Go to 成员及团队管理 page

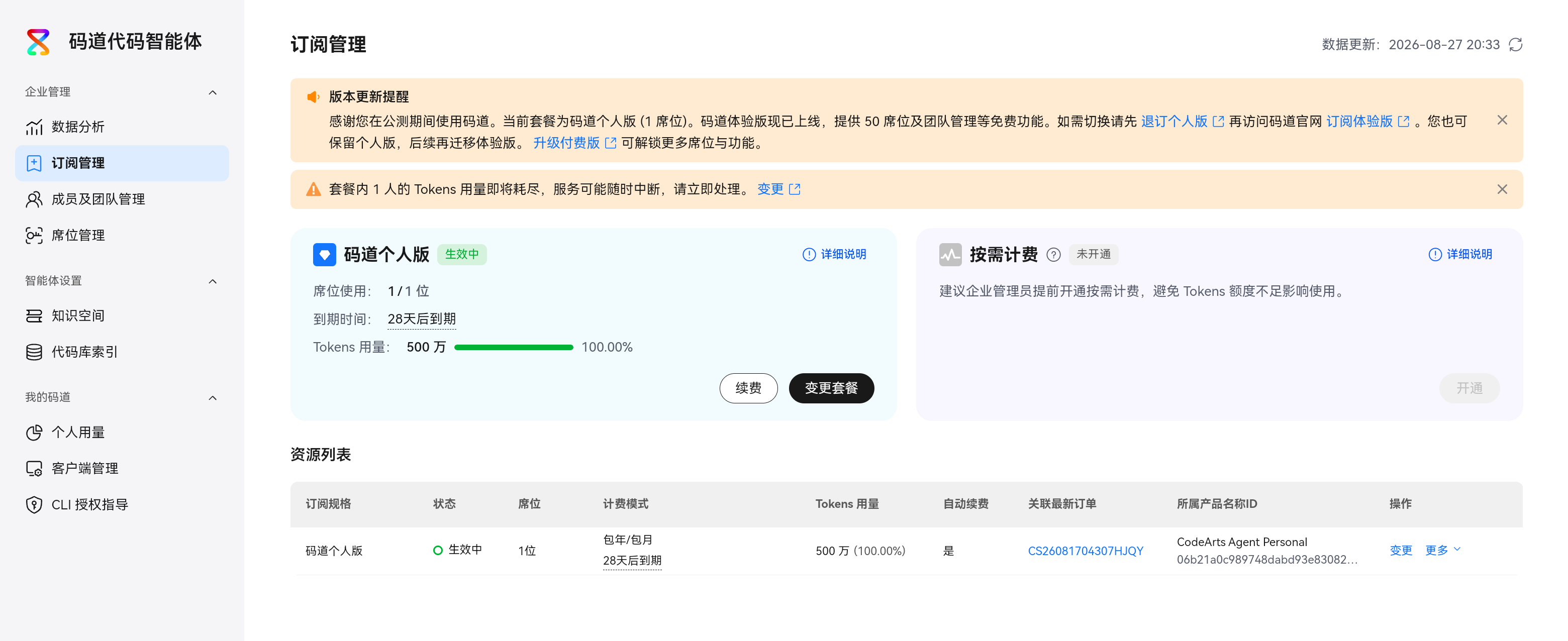coord(122,199)
